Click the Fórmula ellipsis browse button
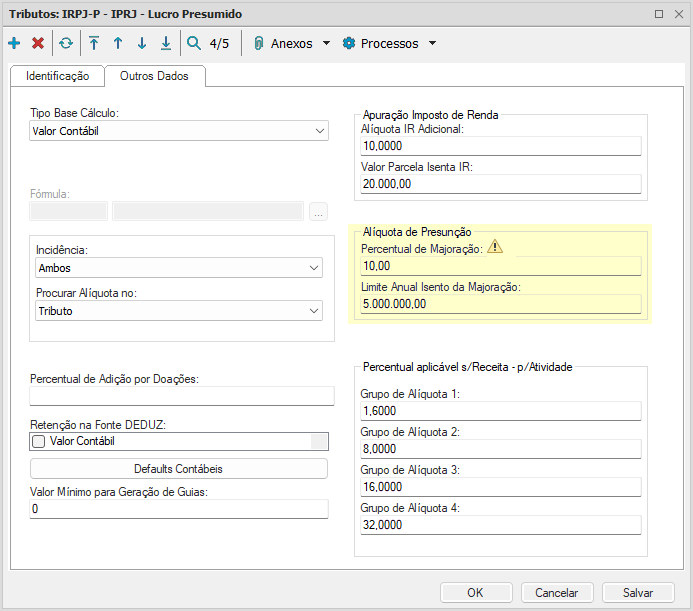Viewport: 693px width, 611px height. [318, 211]
